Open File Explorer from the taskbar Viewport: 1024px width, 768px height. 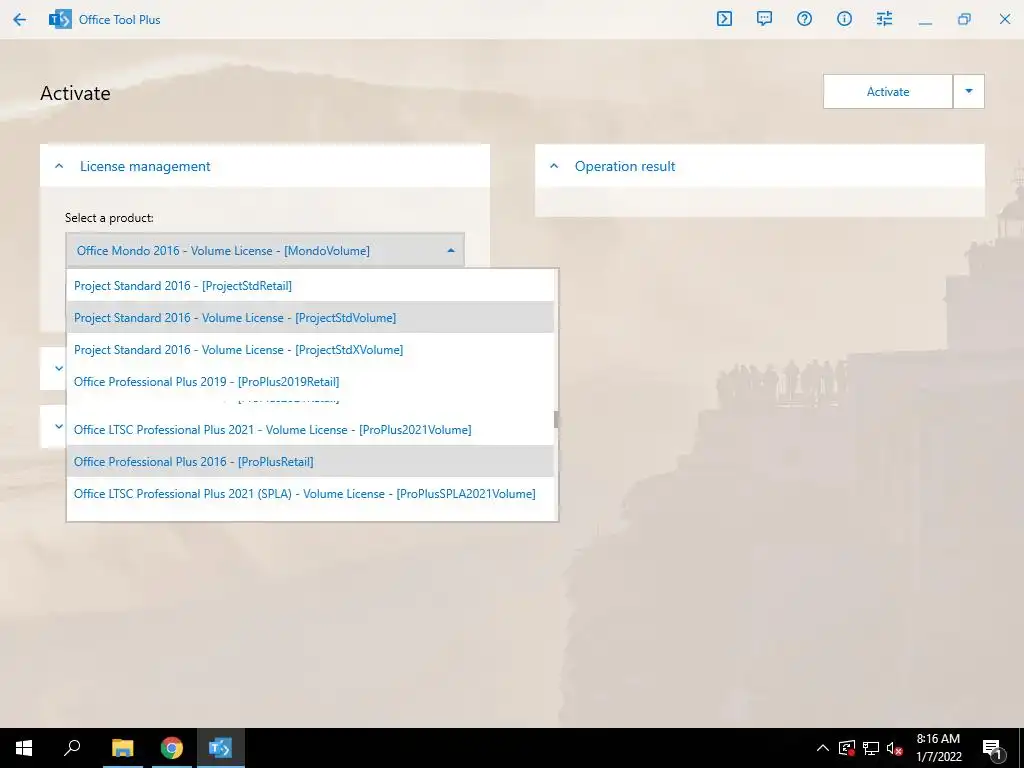click(122, 748)
